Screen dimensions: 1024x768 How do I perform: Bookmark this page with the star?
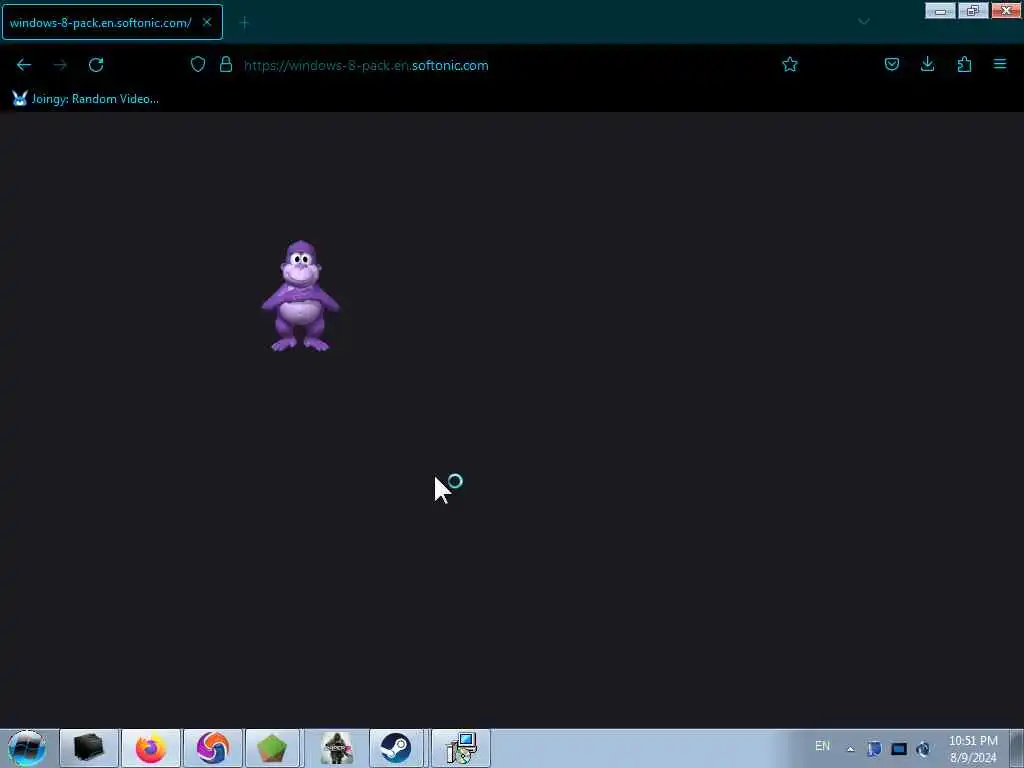[790, 64]
